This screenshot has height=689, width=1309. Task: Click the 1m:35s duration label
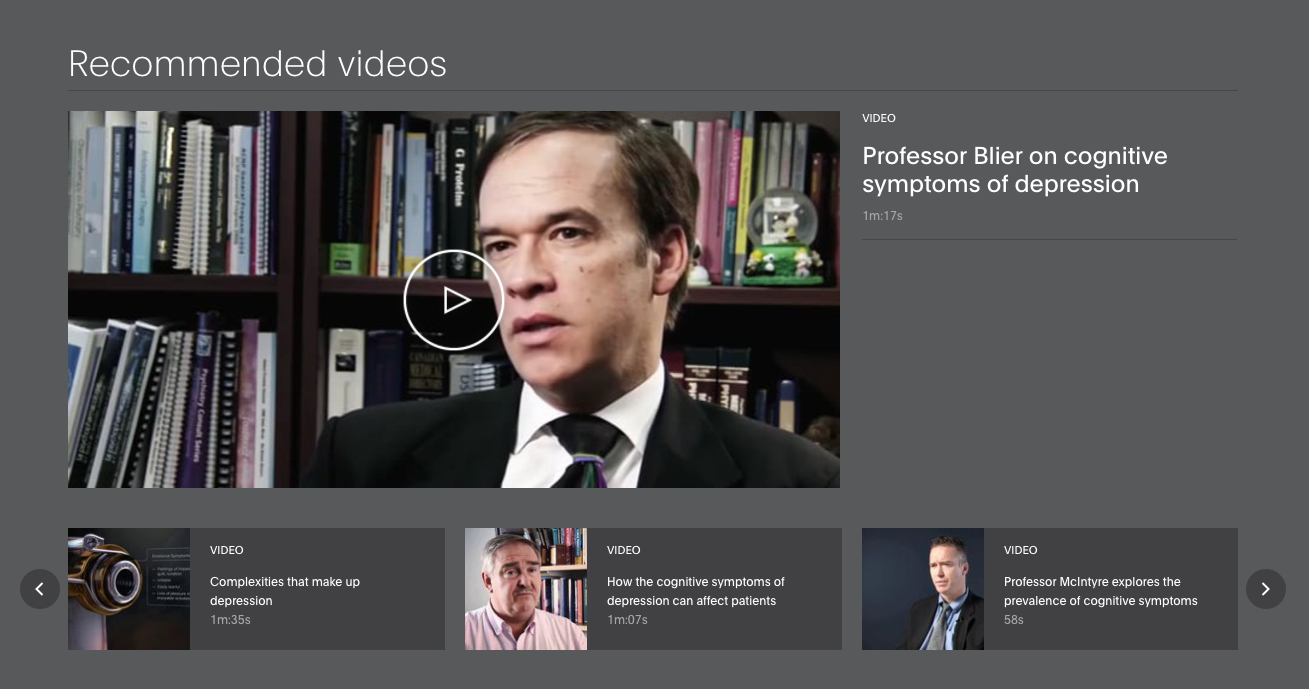(x=230, y=620)
